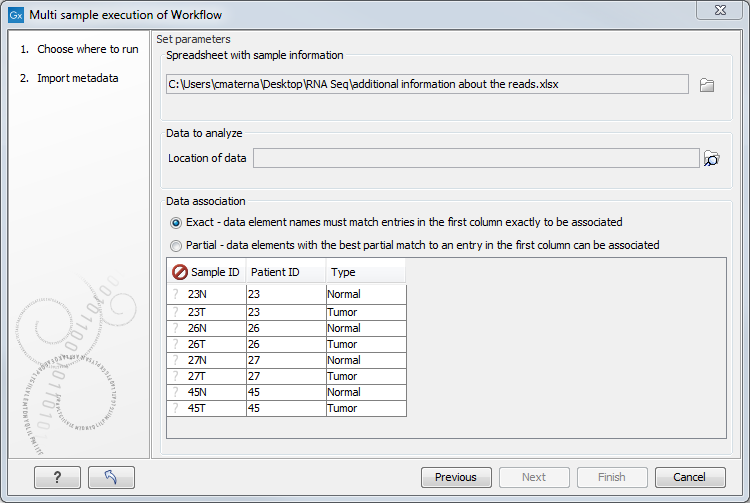Select step 2 Import metadata

(x=69, y=78)
